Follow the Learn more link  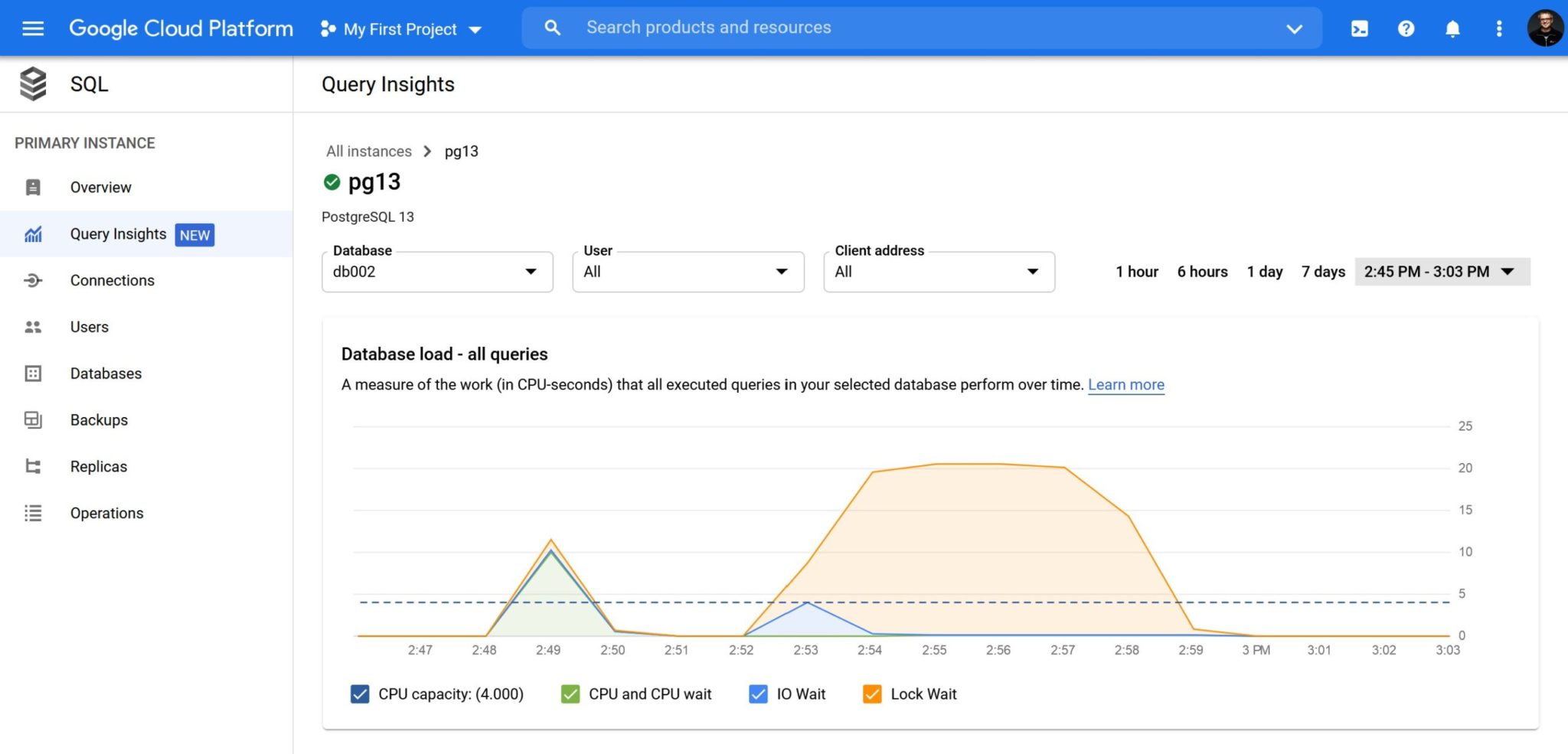coord(1126,385)
